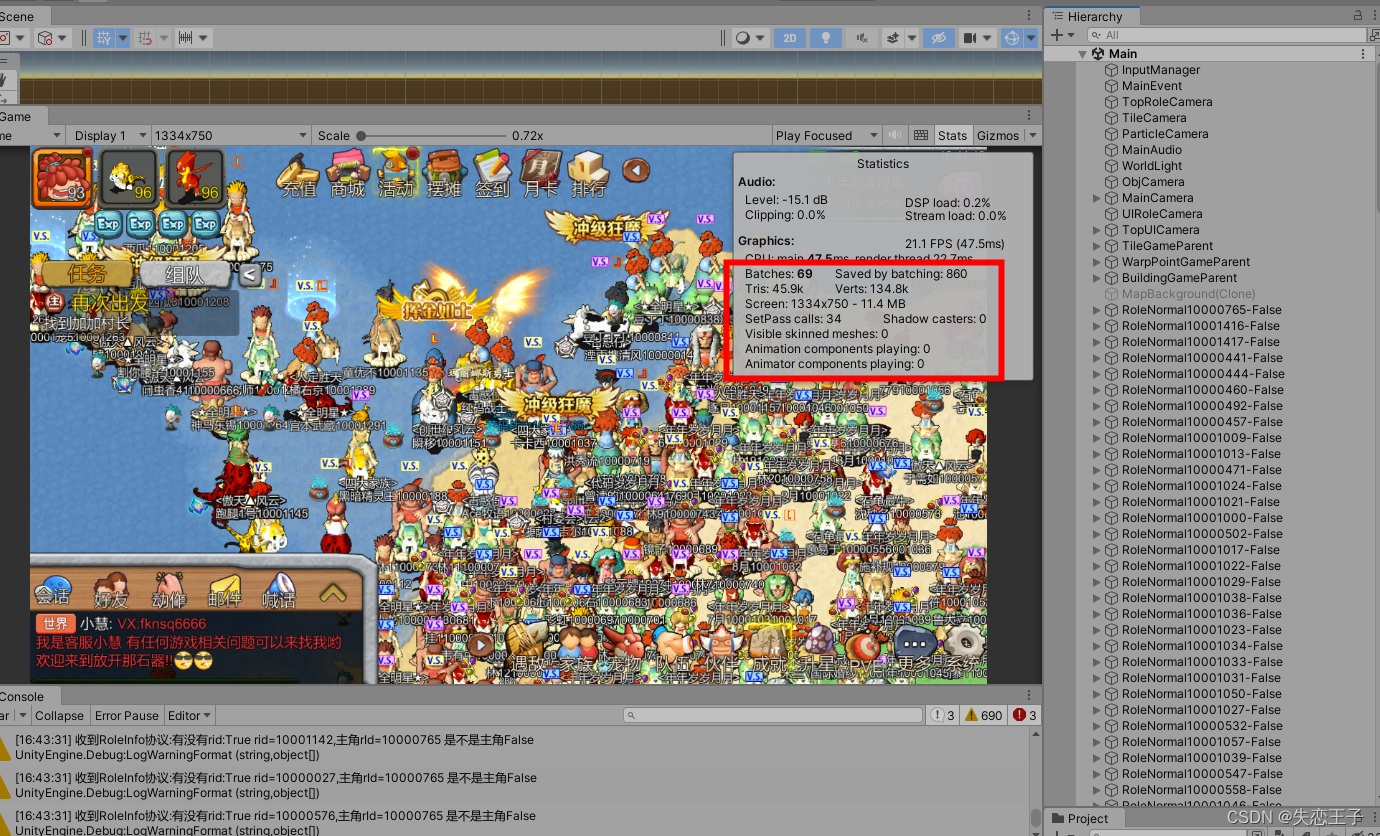1380x836 pixels.
Task: Click the 任务 quest tab in game
Action: click(86, 274)
